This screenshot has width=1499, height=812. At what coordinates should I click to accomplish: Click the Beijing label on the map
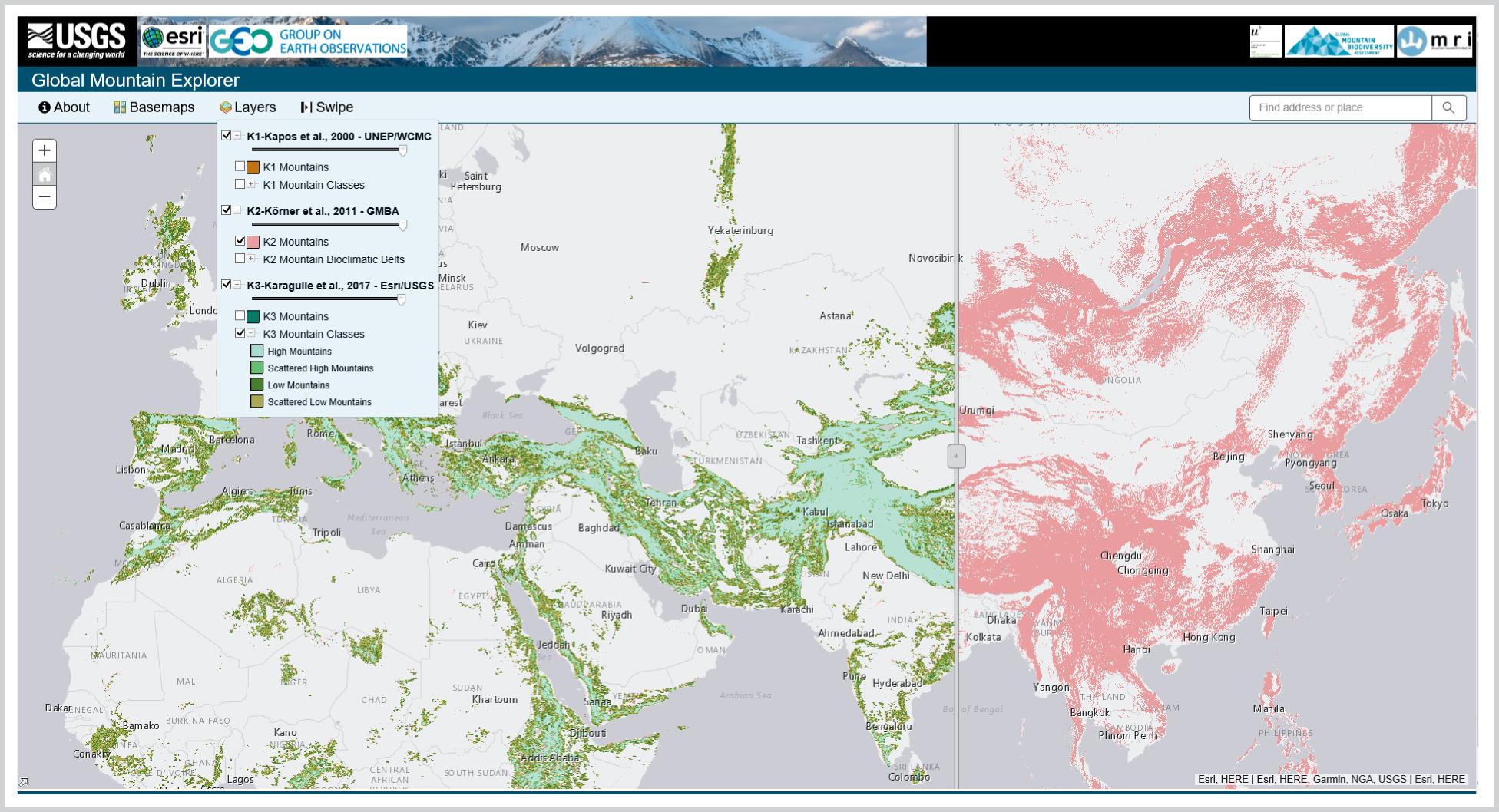point(1228,457)
